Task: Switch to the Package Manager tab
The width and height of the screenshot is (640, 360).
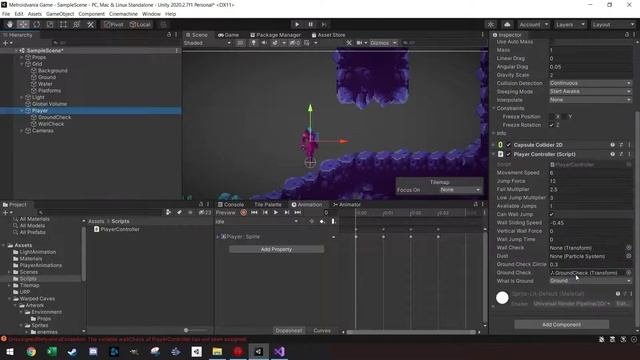Action: [276, 35]
